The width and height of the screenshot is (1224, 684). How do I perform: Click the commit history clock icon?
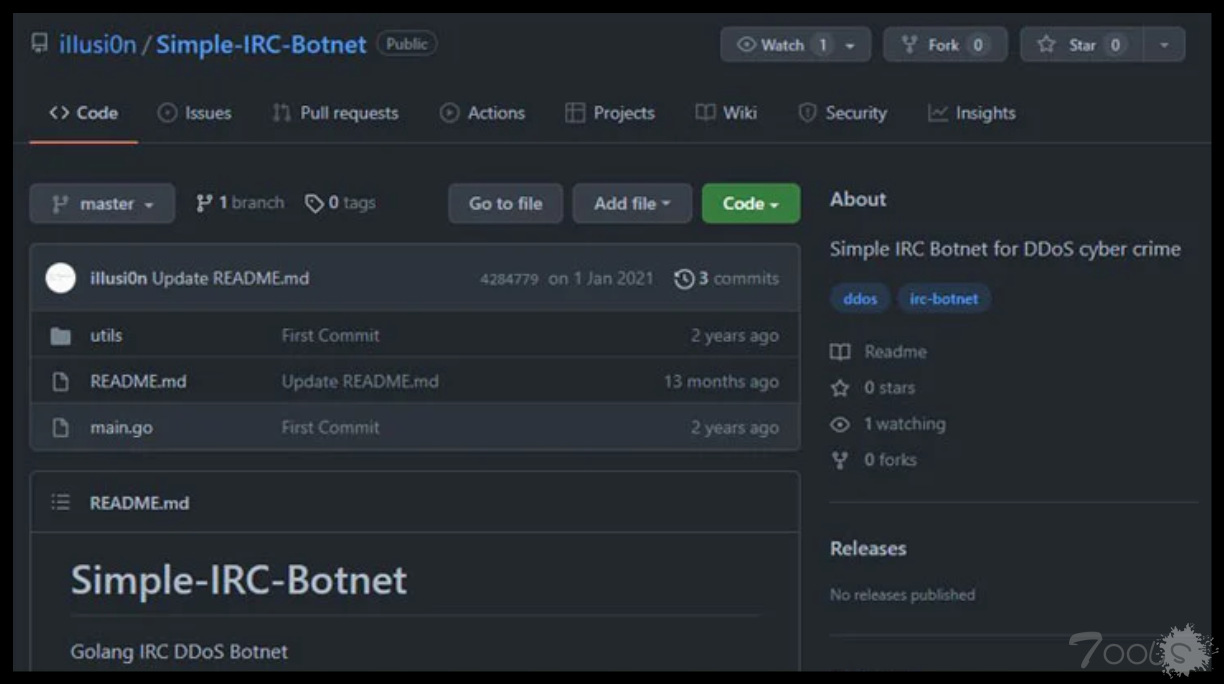point(684,279)
